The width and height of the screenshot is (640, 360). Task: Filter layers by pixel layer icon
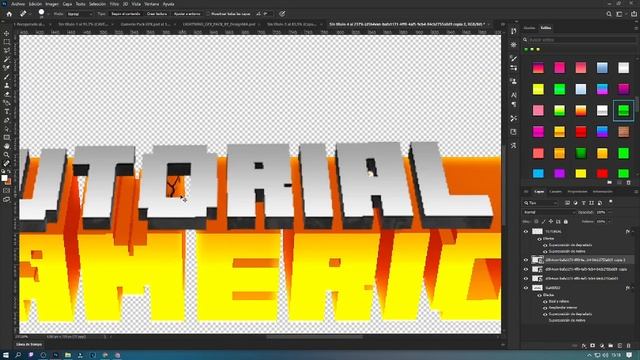(x=567, y=203)
